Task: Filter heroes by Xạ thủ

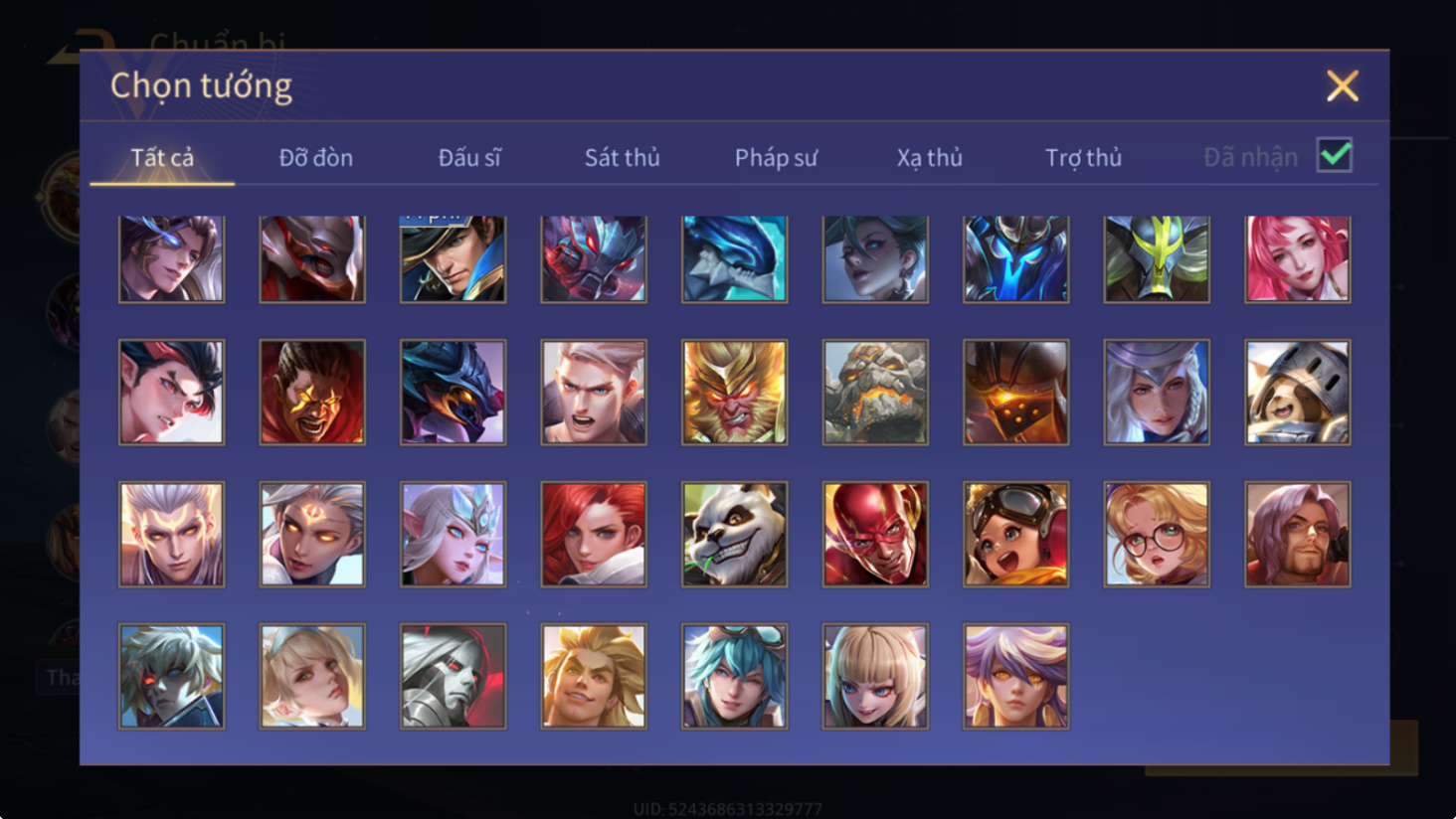Action: coord(929,157)
